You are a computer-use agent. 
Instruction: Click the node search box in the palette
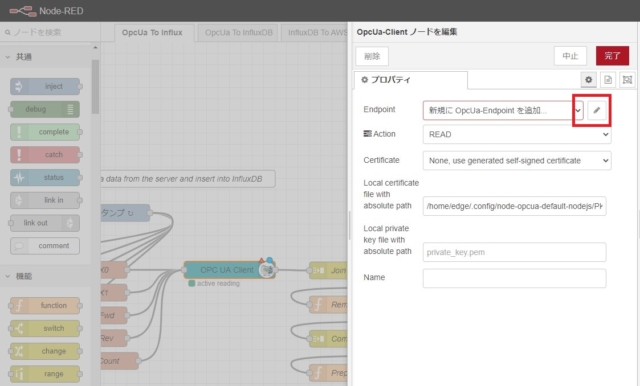tap(51, 32)
